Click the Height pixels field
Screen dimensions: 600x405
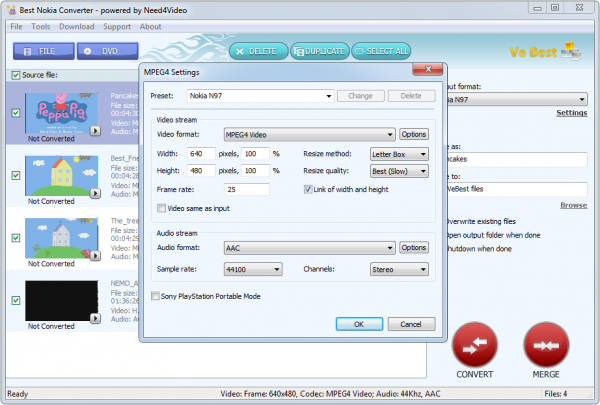pos(201,171)
